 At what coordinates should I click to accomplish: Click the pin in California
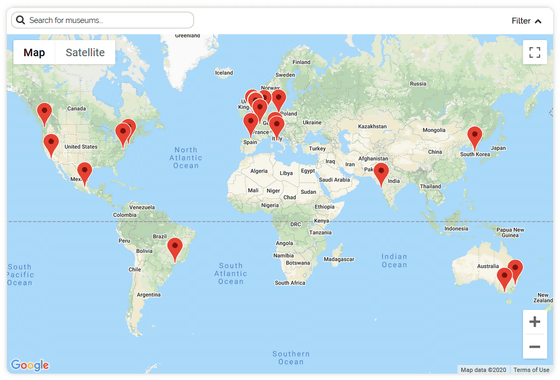tap(51, 146)
